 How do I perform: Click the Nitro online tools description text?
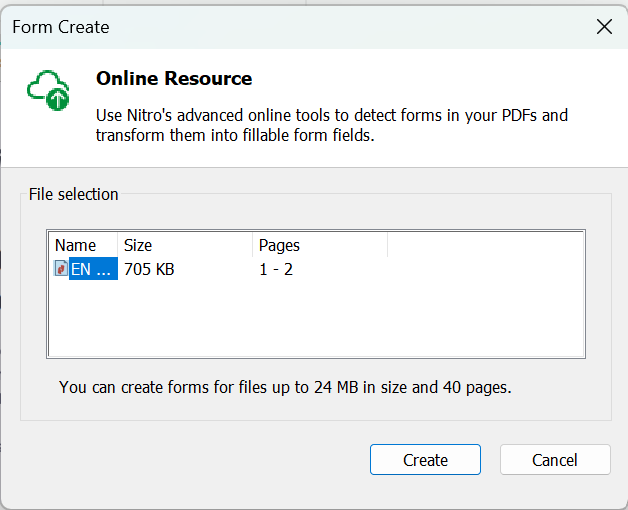tap(332, 125)
